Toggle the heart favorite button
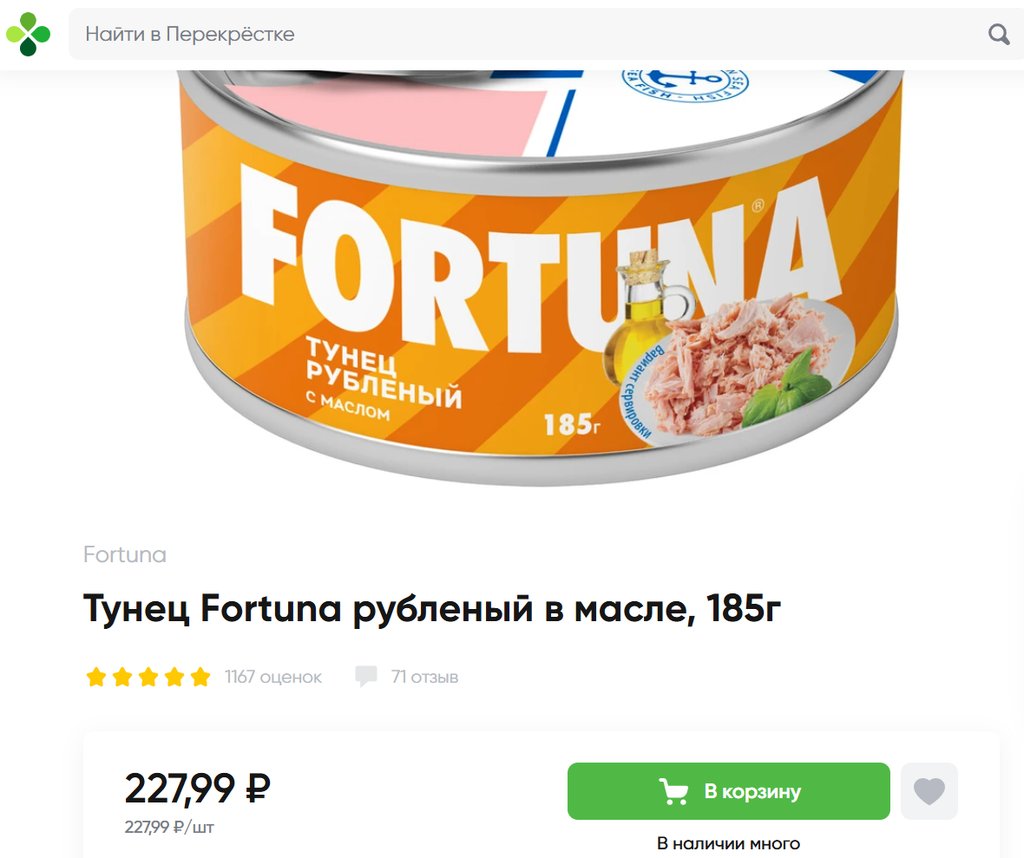Viewport: 1024px width, 858px height. (x=929, y=791)
